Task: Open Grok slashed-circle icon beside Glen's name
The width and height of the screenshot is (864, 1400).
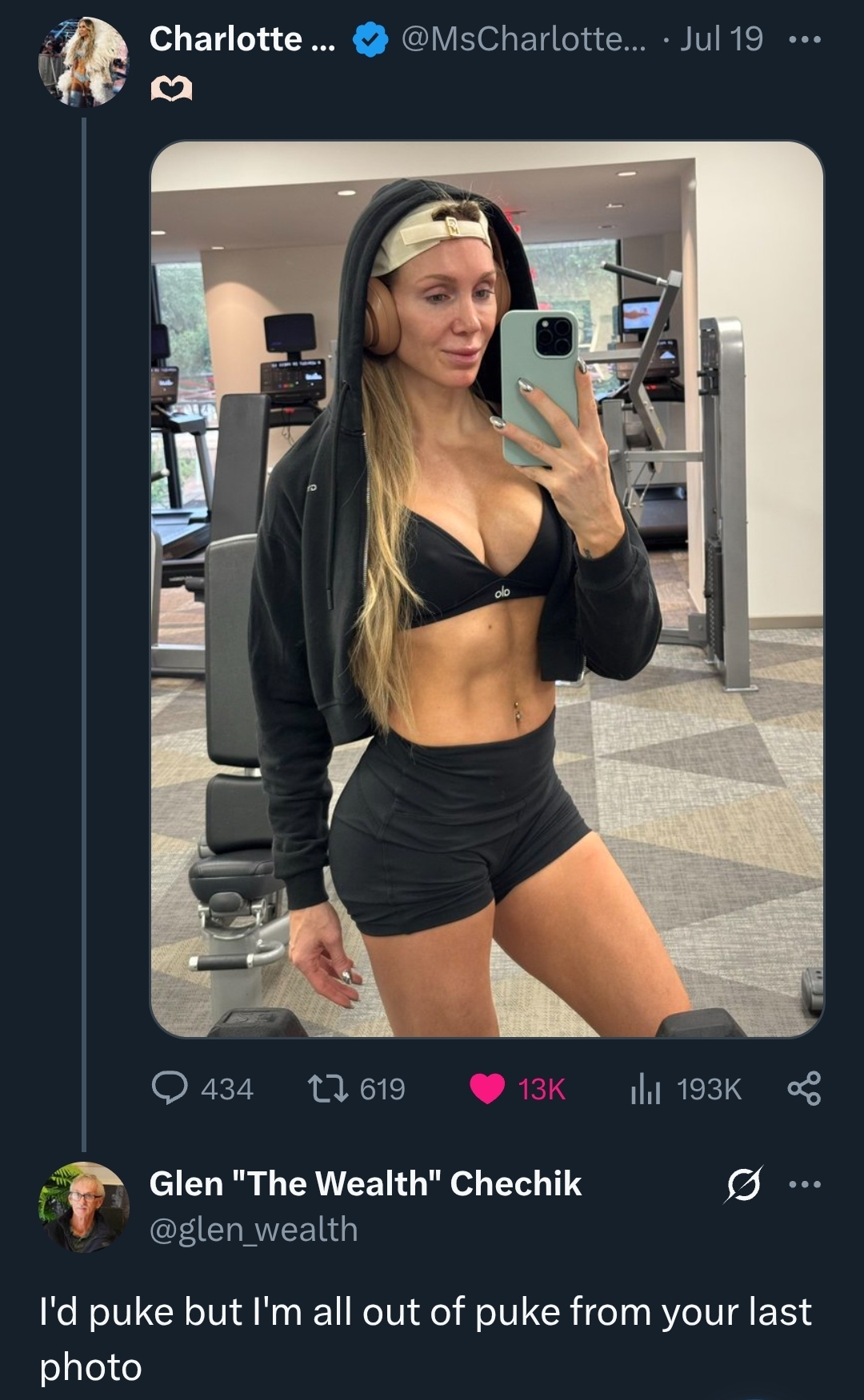Action: click(x=742, y=1184)
